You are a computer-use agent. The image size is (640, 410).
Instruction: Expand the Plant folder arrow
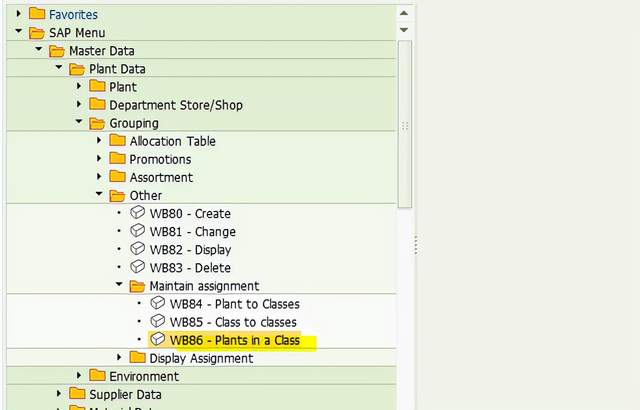coord(79,86)
